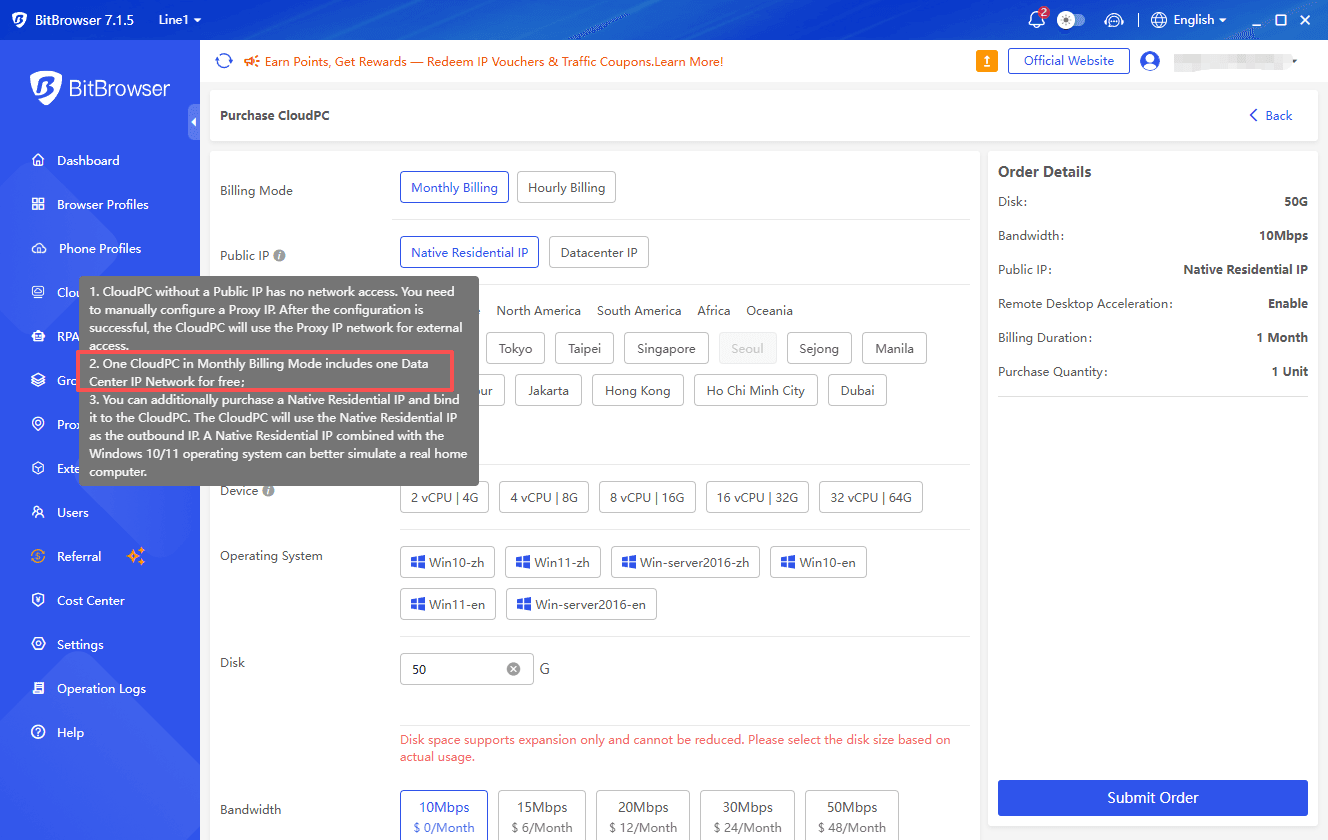Select Native Residential IP option

point(469,252)
